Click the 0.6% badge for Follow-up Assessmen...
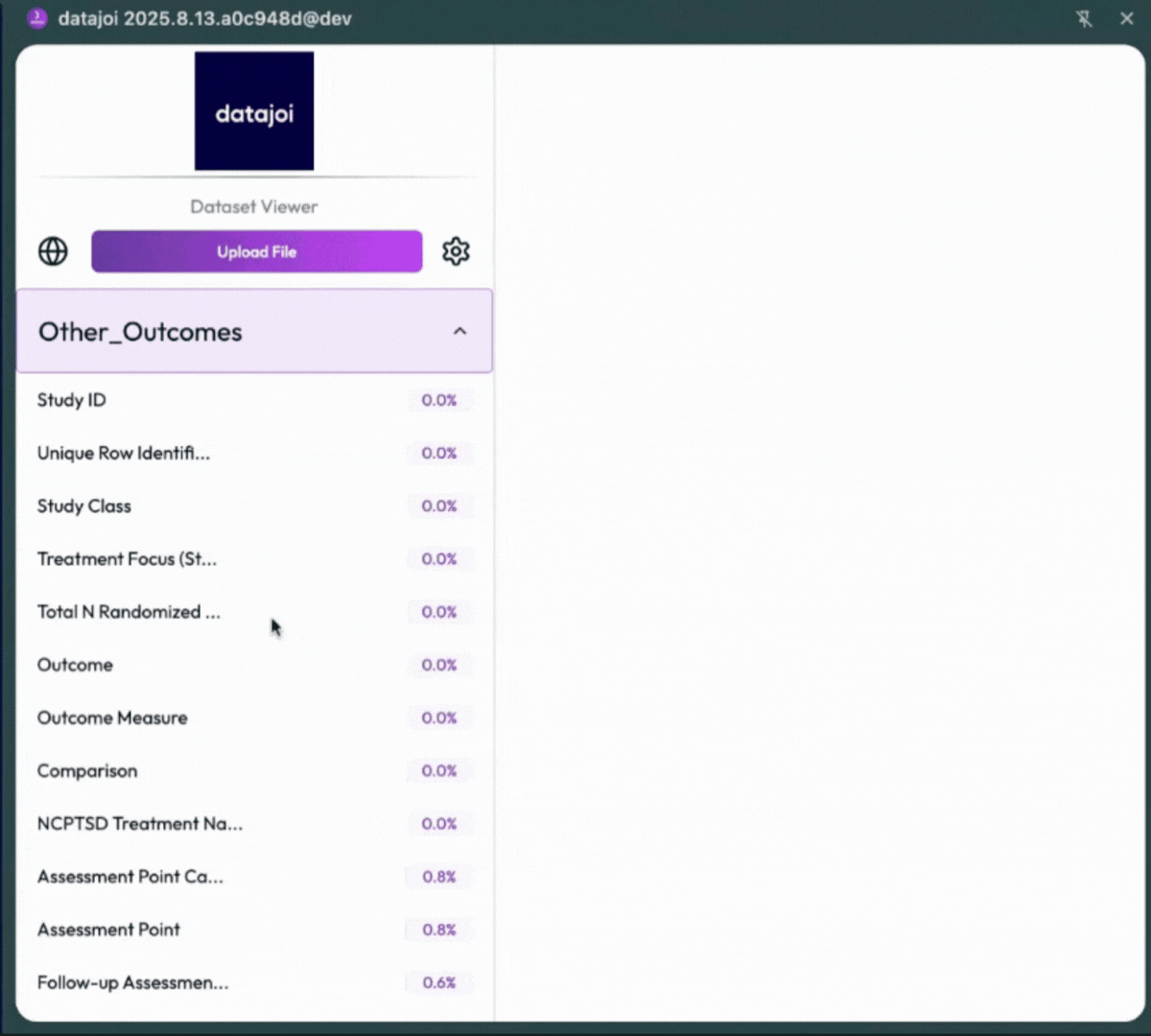This screenshot has width=1151, height=1036. (x=439, y=982)
